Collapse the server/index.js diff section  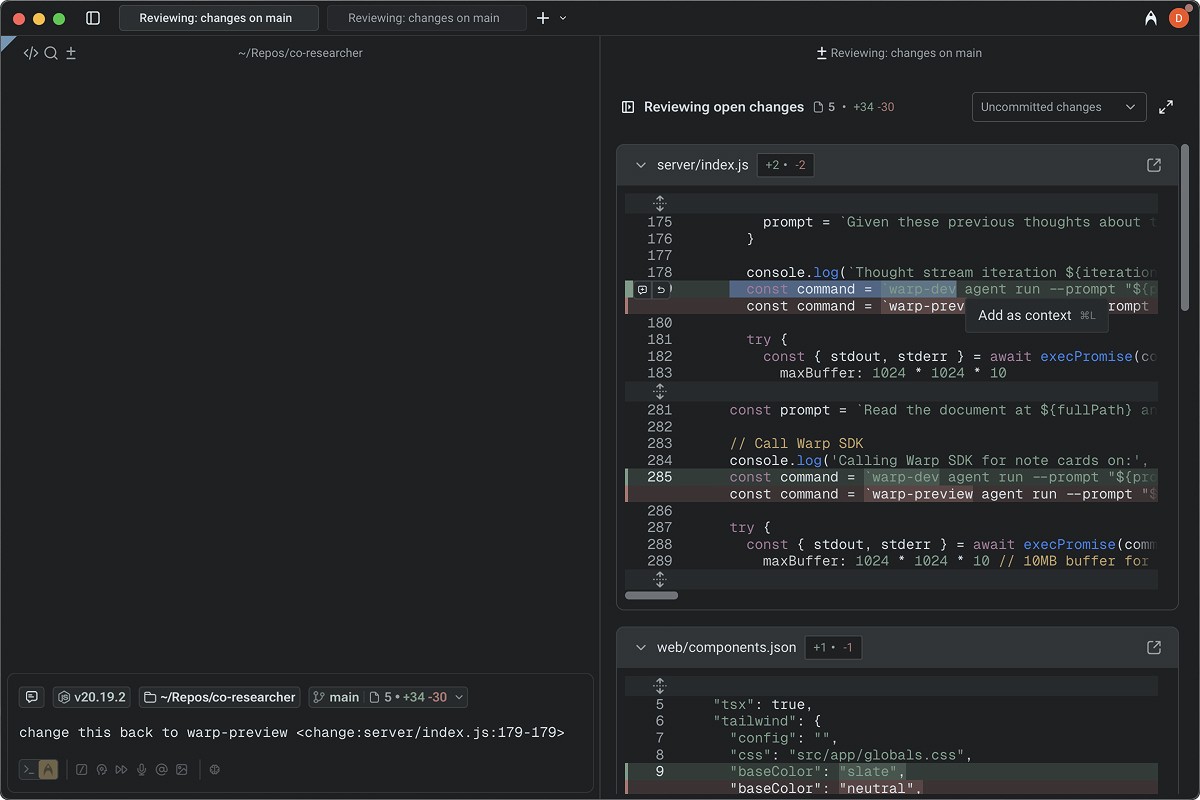[x=641, y=165]
